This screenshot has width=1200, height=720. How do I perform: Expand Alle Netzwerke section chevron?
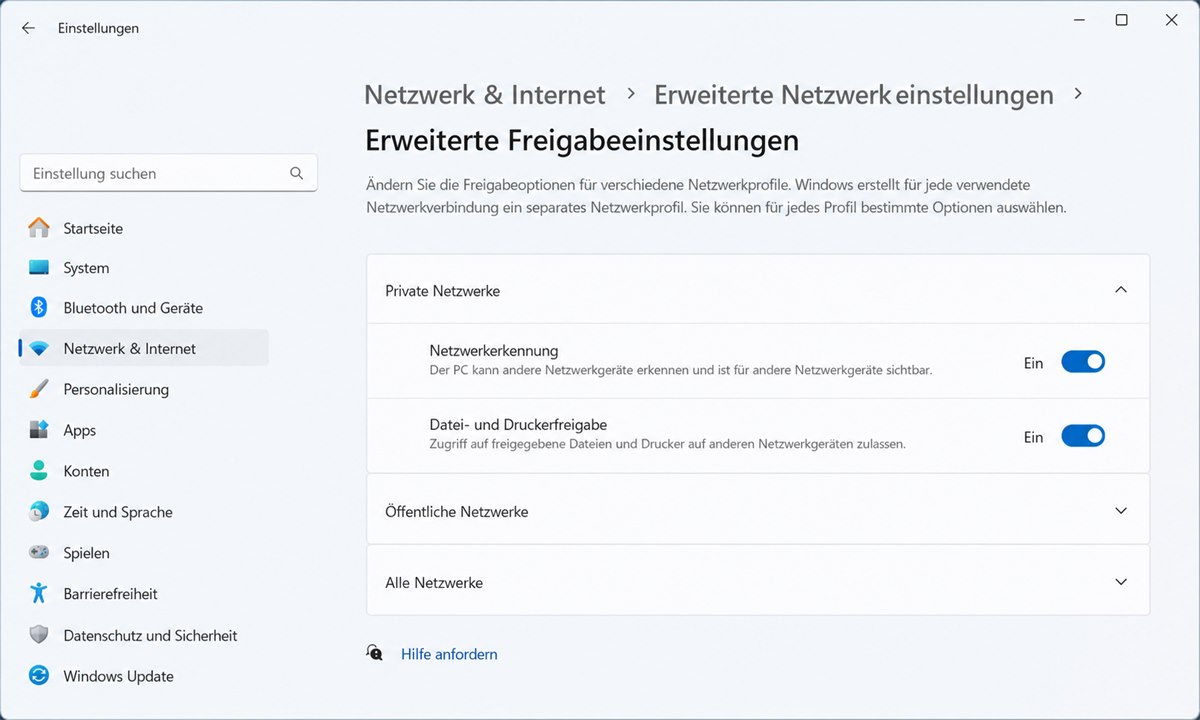(1121, 582)
